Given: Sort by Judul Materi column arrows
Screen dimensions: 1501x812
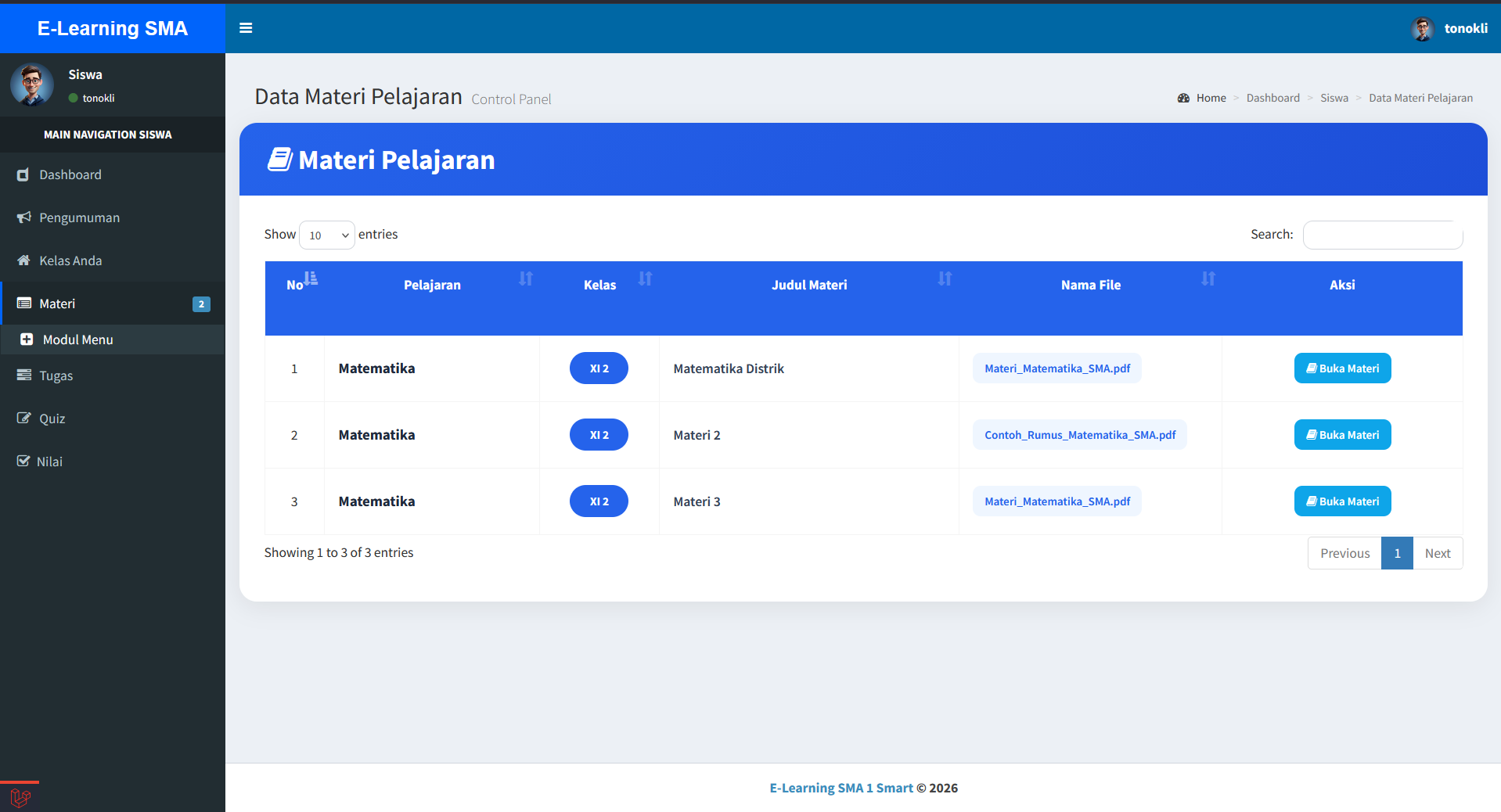Looking at the screenshot, I should click(945, 278).
